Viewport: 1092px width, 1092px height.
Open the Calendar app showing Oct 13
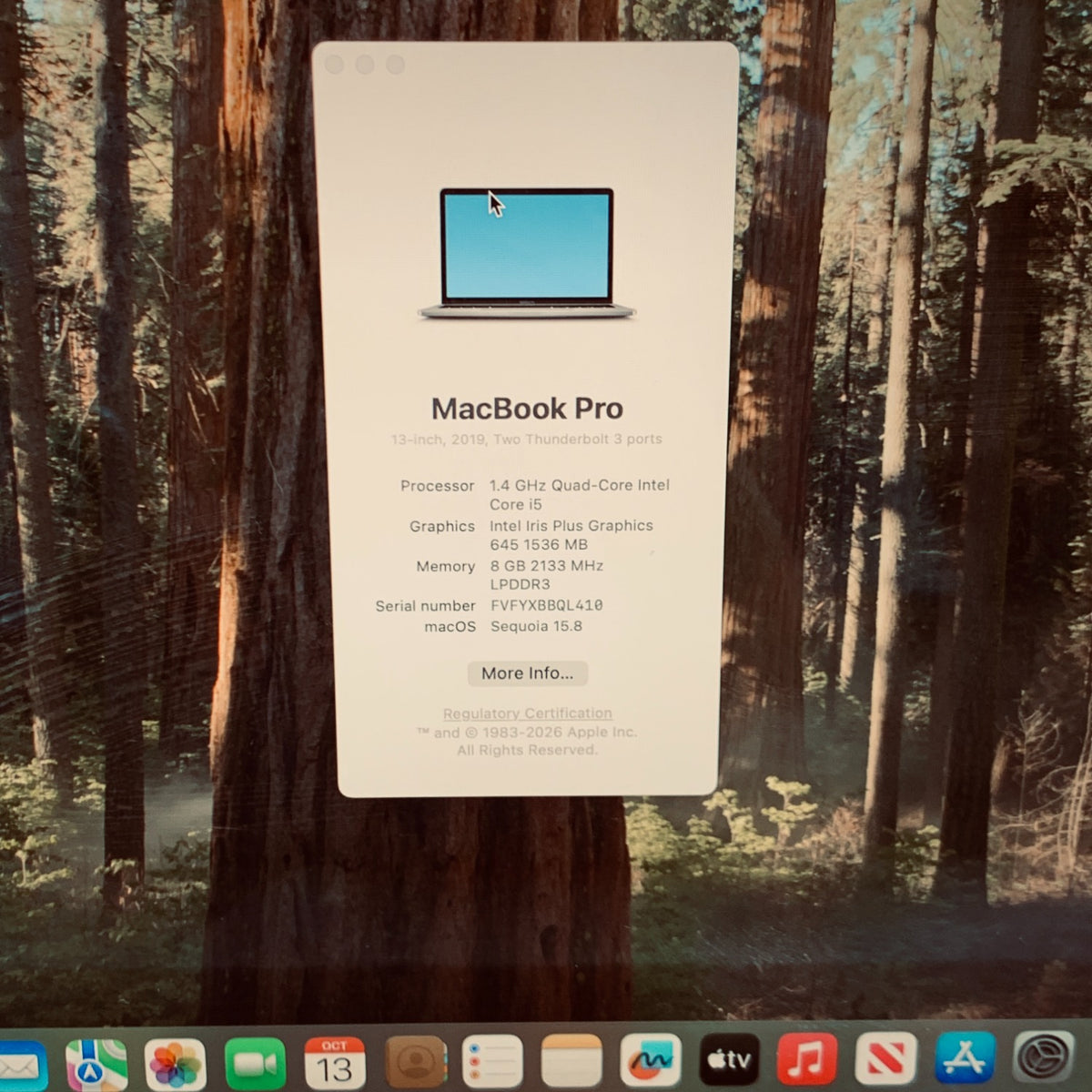[x=334, y=1063]
